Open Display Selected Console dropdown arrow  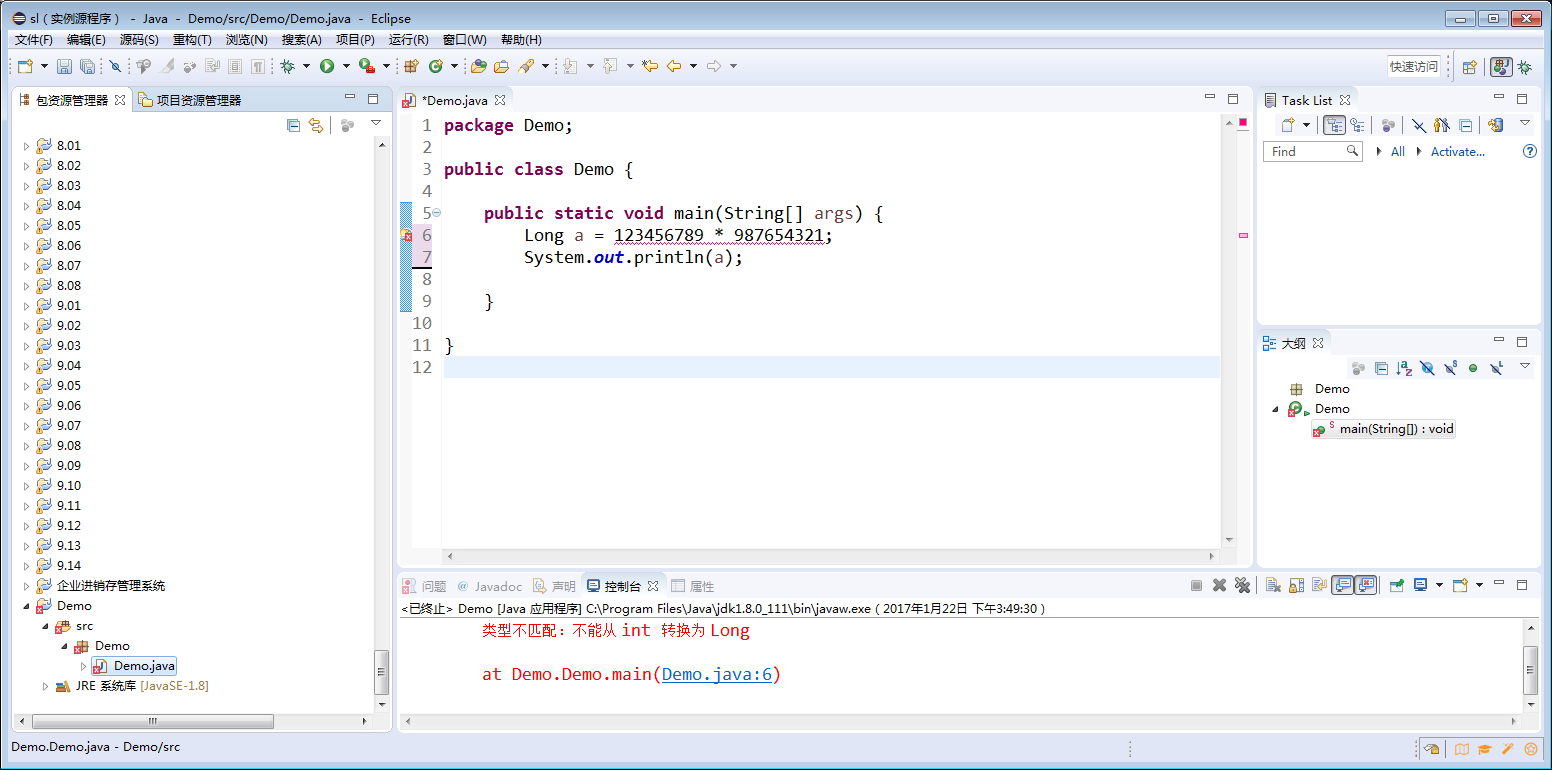pos(1439,585)
